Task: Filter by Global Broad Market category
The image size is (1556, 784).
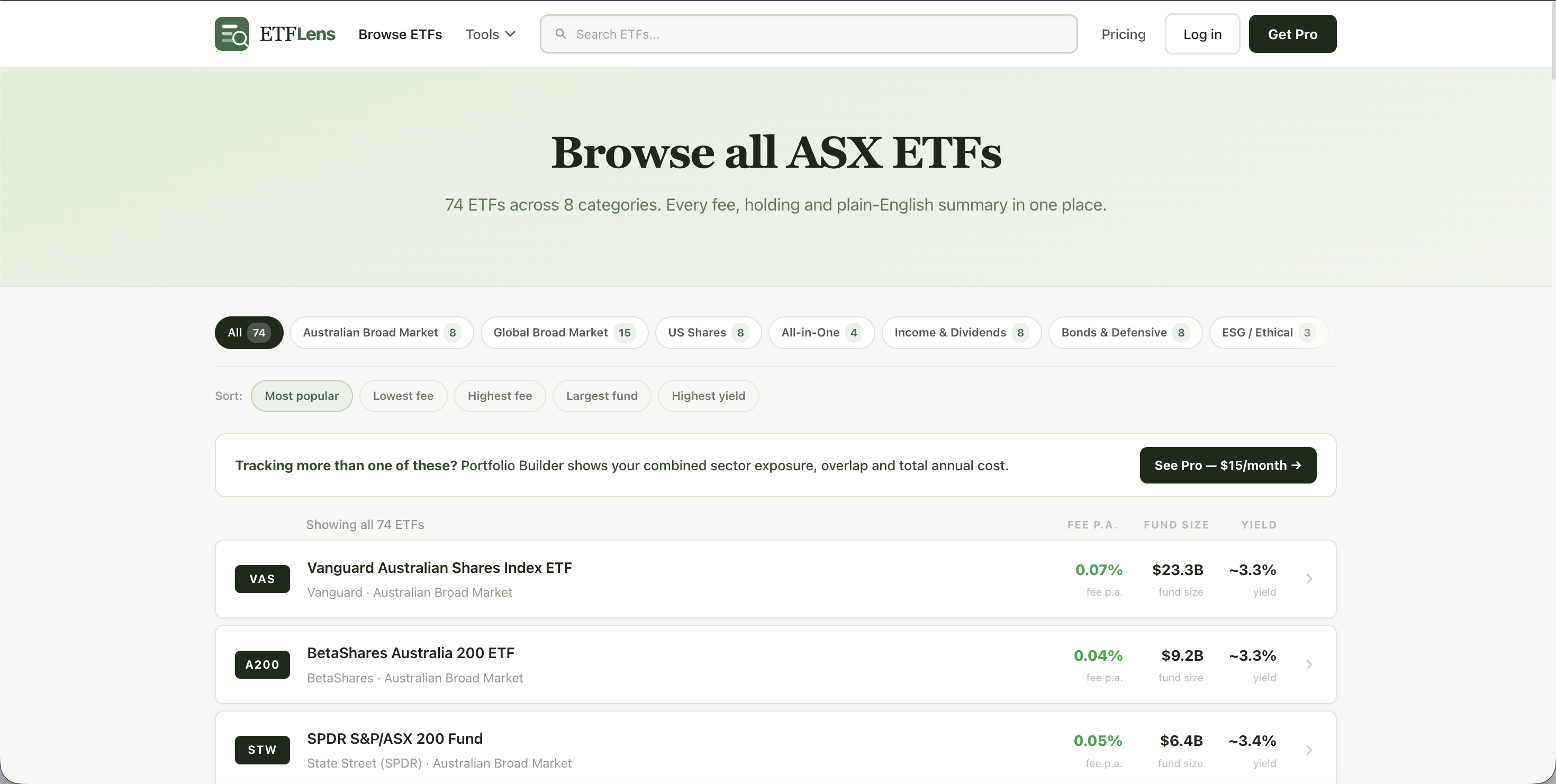Action: [564, 333]
